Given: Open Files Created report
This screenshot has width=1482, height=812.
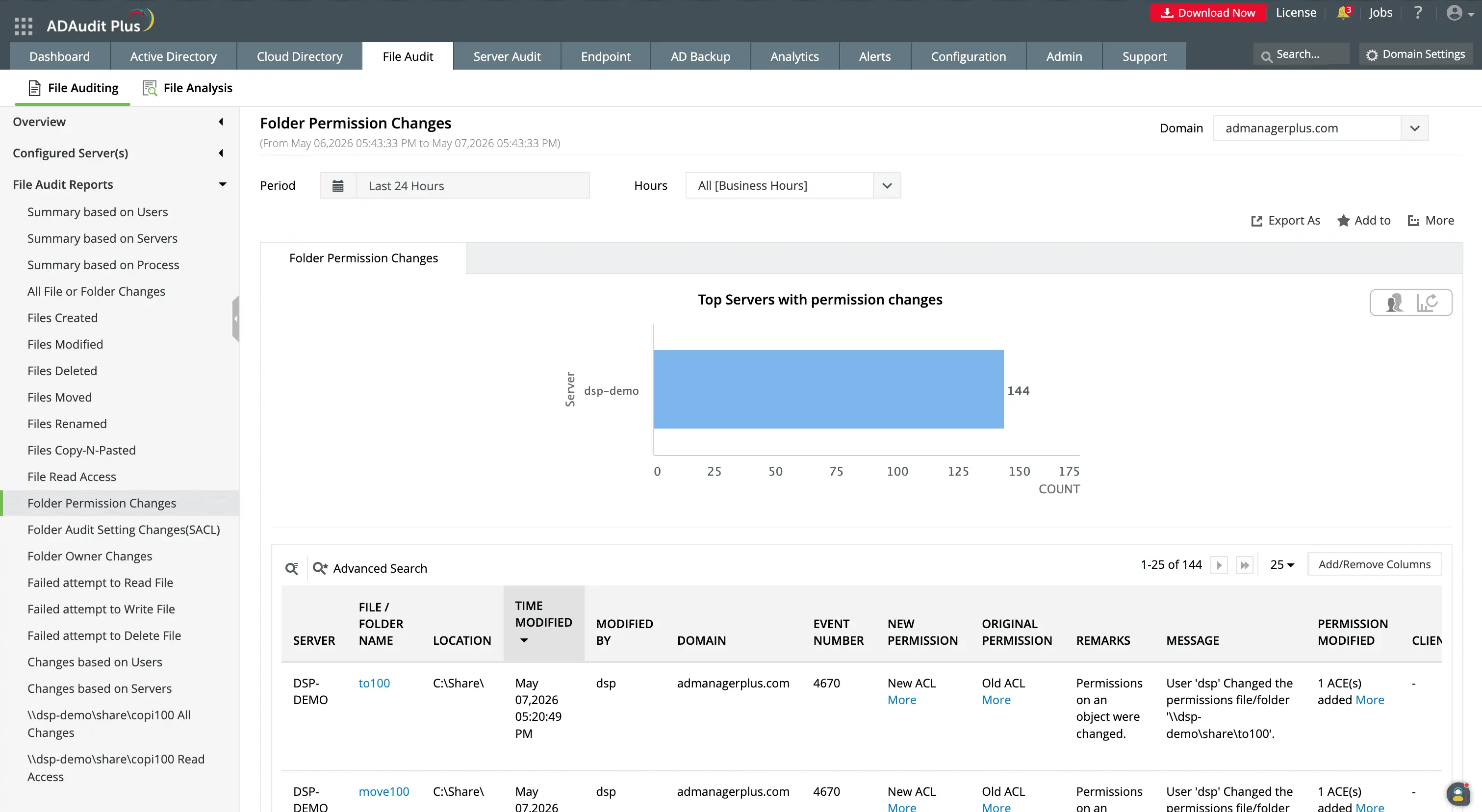Looking at the screenshot, I should pos(62,318).
